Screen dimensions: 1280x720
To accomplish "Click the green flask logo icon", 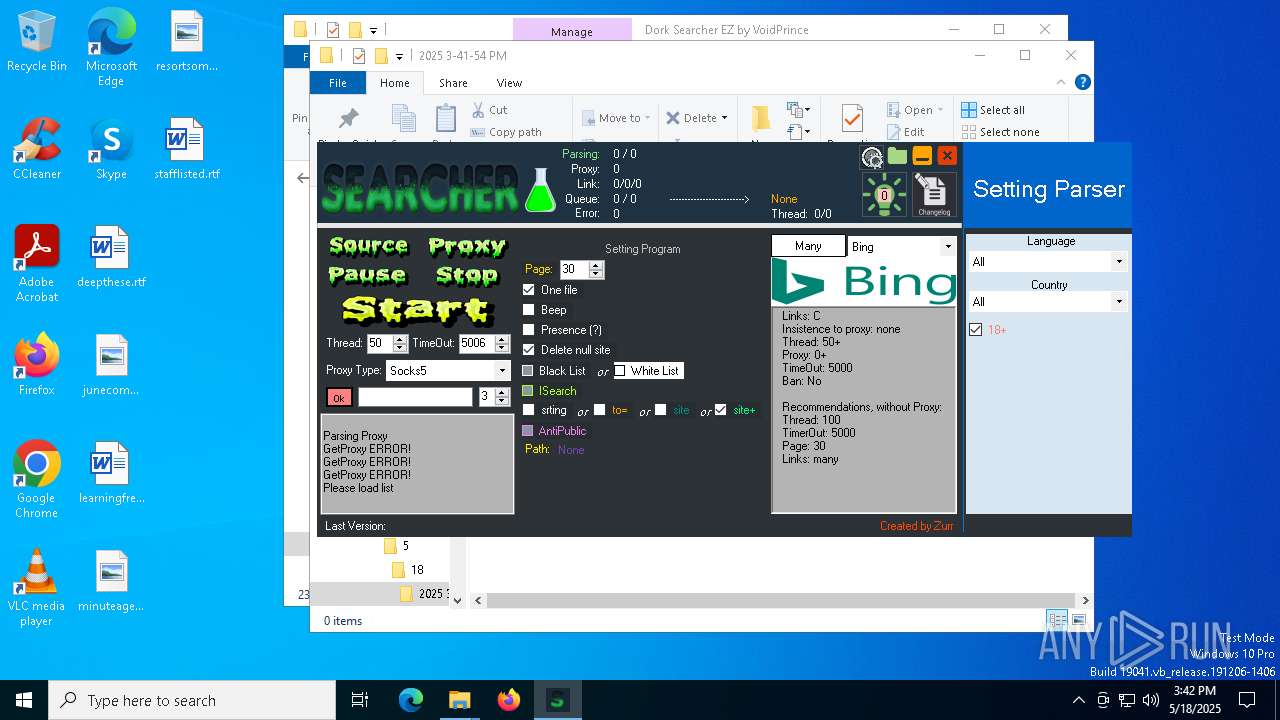I will 540,189.
